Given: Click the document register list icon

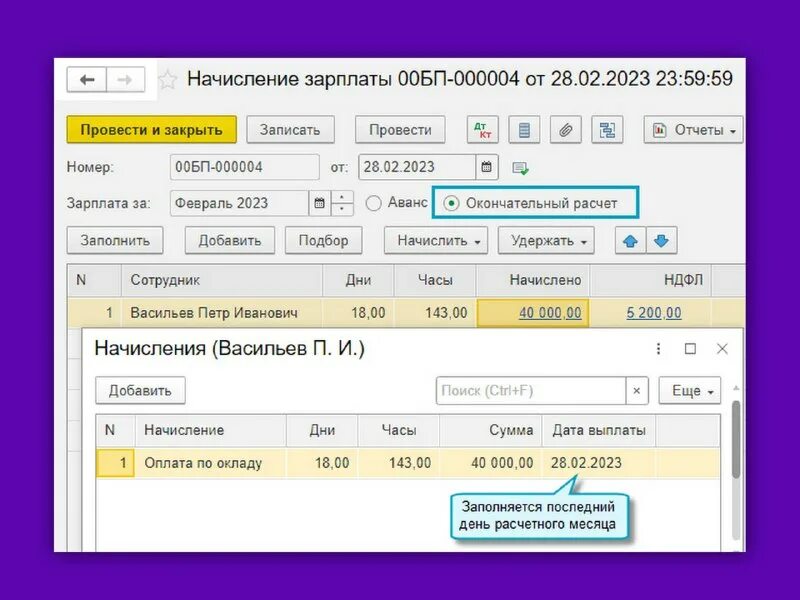Looking at the screenshot, I should point(523,130).
